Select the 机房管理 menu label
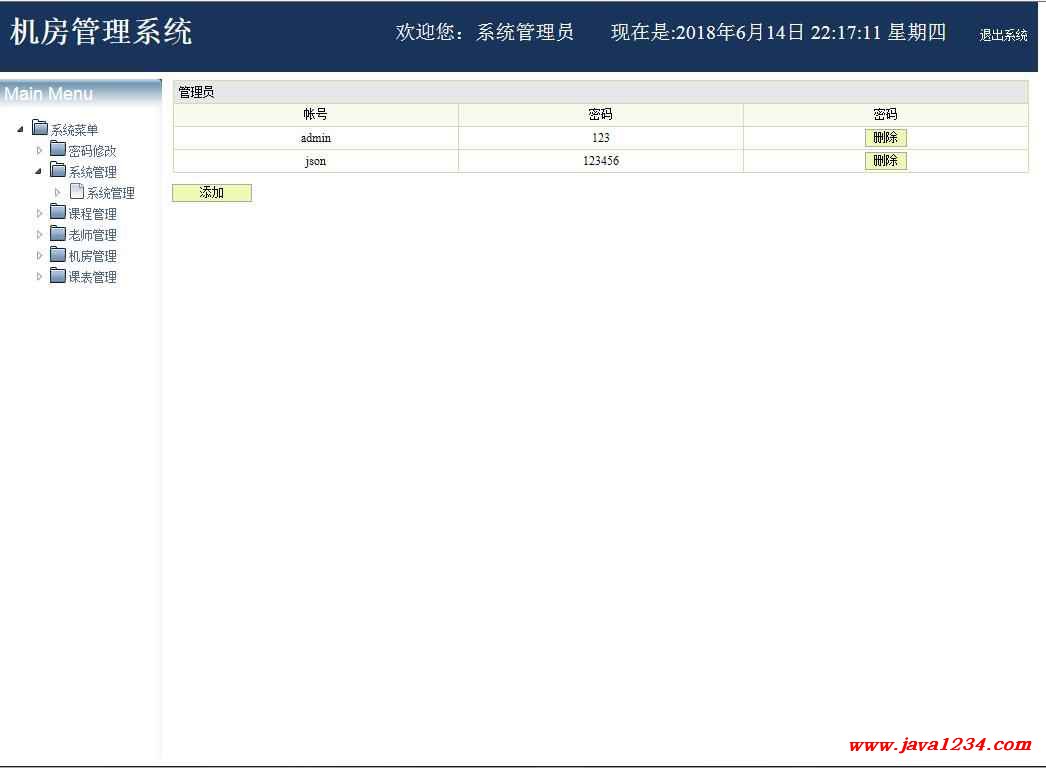1046x768 pixels. [x=92, y=256]
